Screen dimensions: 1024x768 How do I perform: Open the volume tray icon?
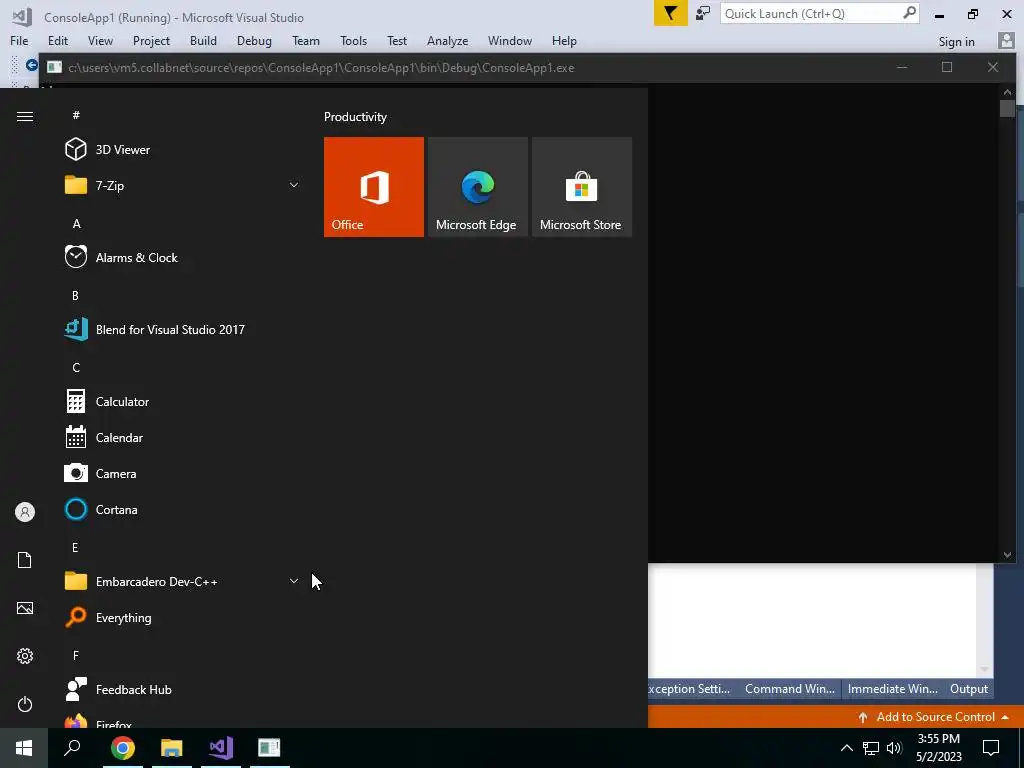(894, 748)
